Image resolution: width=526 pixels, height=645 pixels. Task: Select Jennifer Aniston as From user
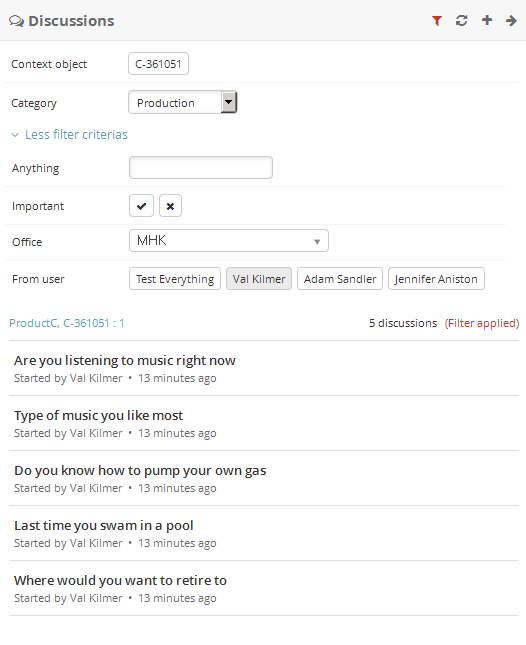tap(436, 279)
